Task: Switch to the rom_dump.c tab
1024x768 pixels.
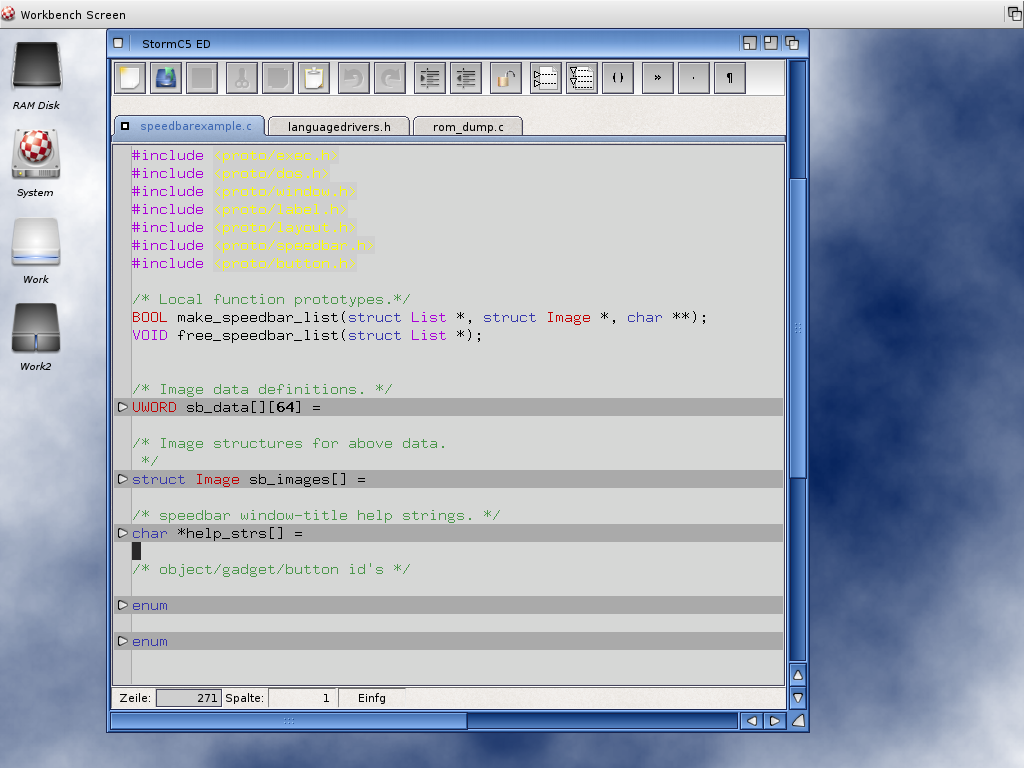Action: pyautogui.click(x=468, y=126)
